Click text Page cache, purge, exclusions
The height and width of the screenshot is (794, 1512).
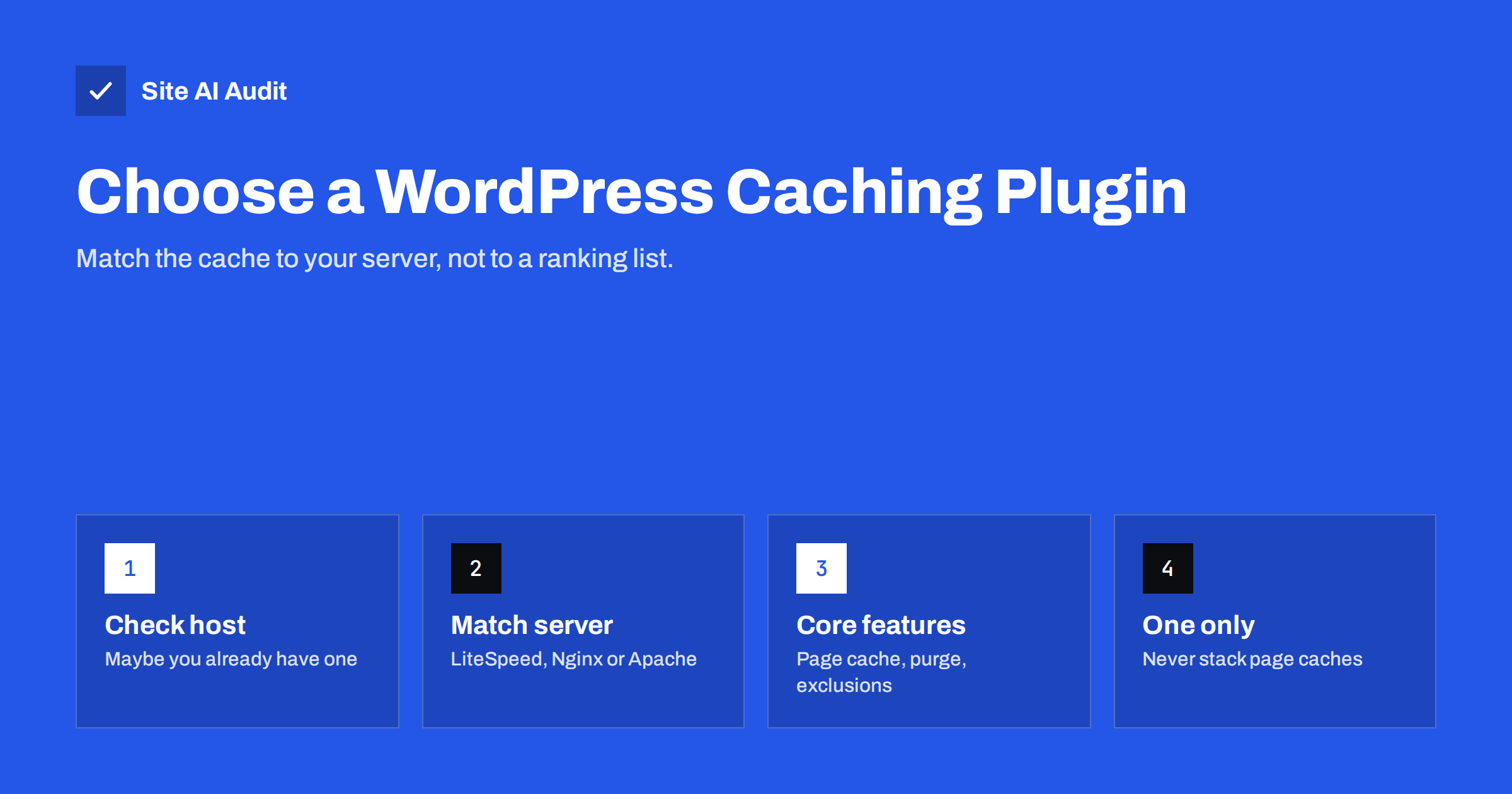pos(881,672)
